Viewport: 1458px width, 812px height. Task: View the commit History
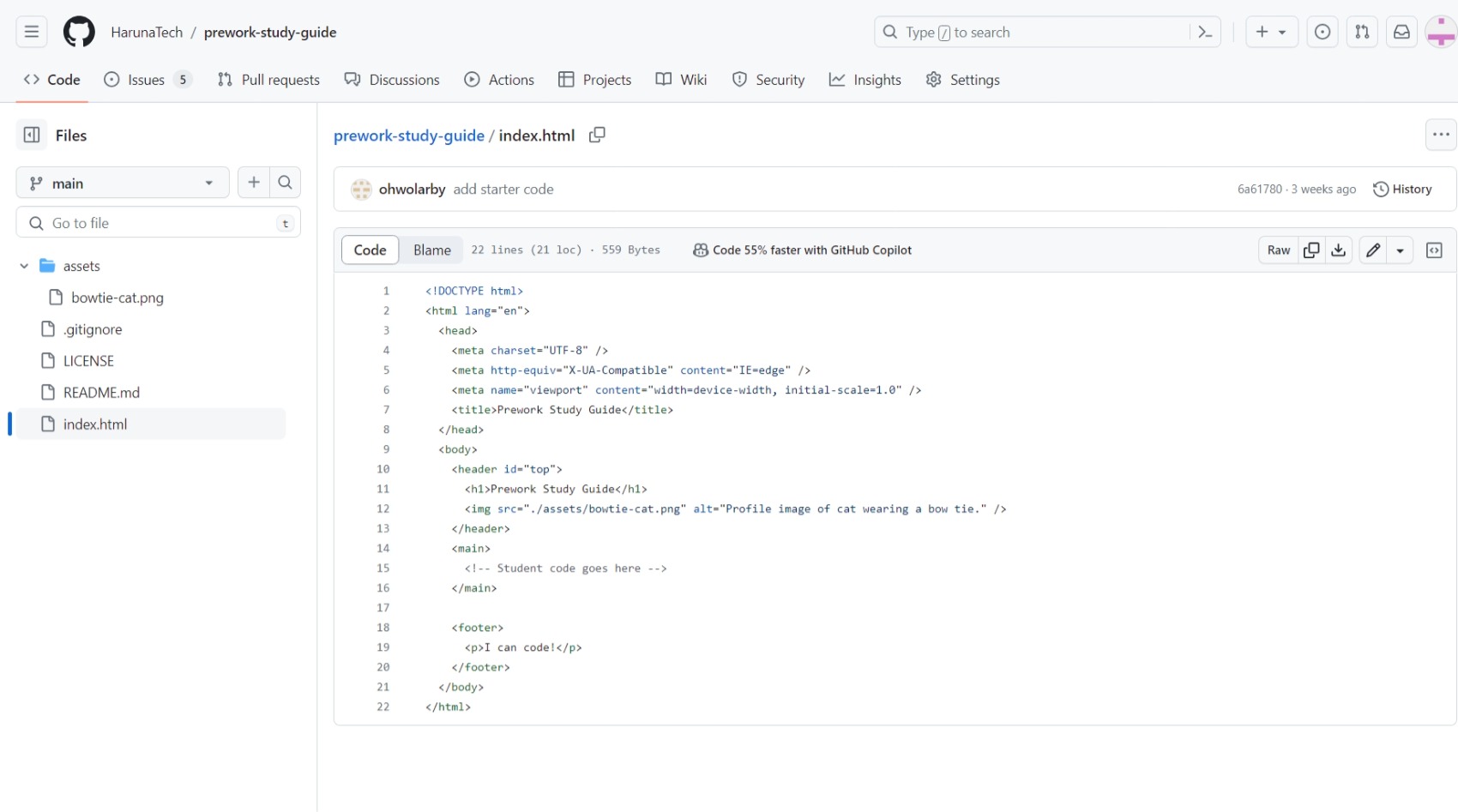(x=1403, y=189)
